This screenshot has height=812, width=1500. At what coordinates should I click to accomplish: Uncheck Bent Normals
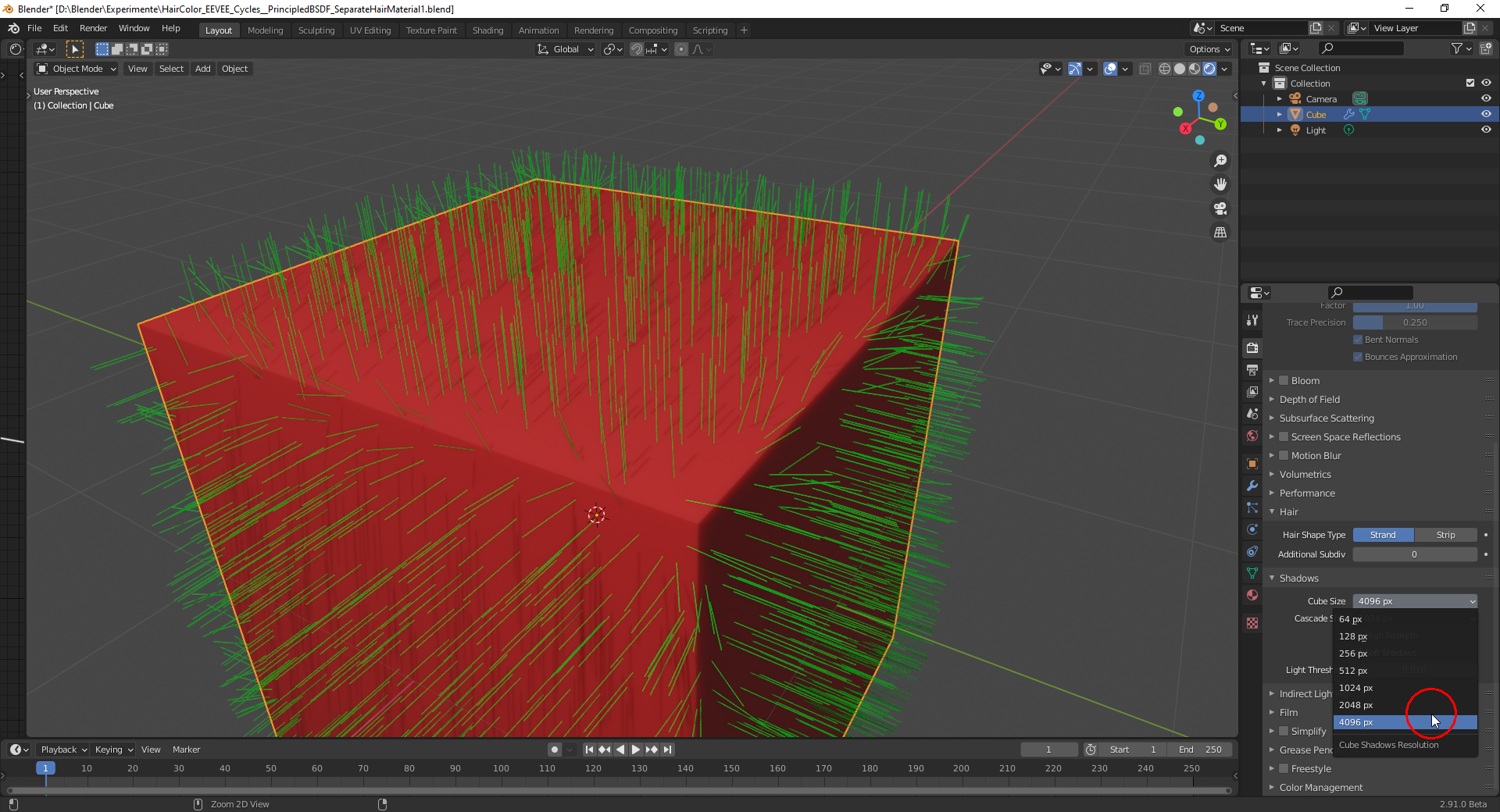point(1359,339)
